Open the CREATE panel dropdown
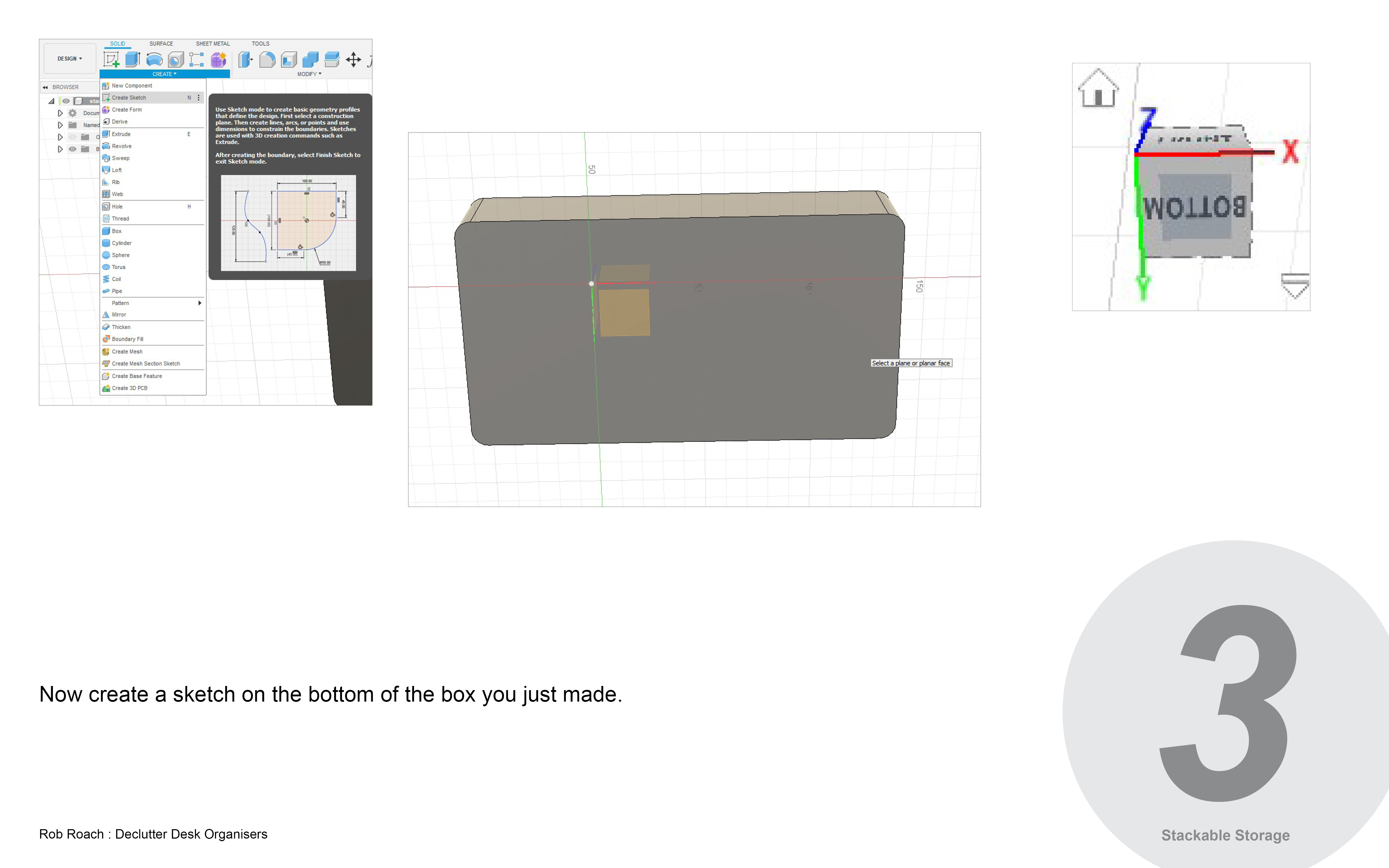 (165, 74)
